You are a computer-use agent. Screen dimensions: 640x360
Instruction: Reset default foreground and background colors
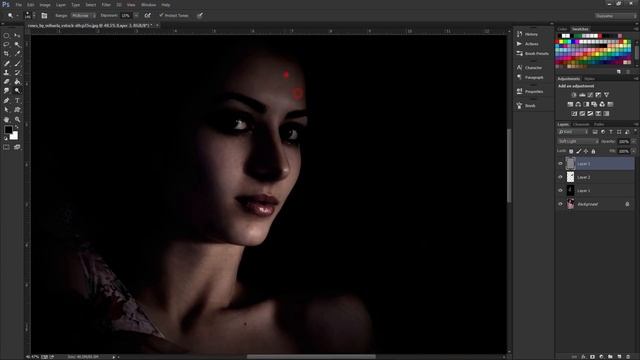click(x=6, y=139)
